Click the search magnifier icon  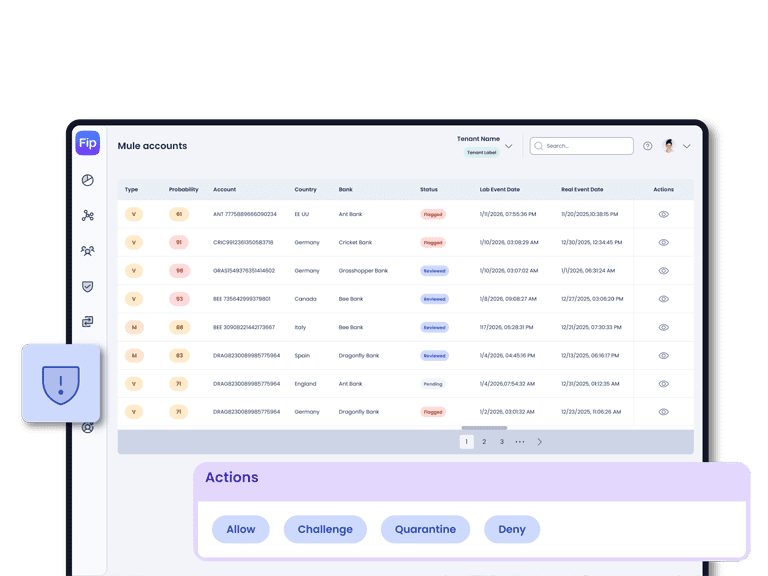[539, 146]
